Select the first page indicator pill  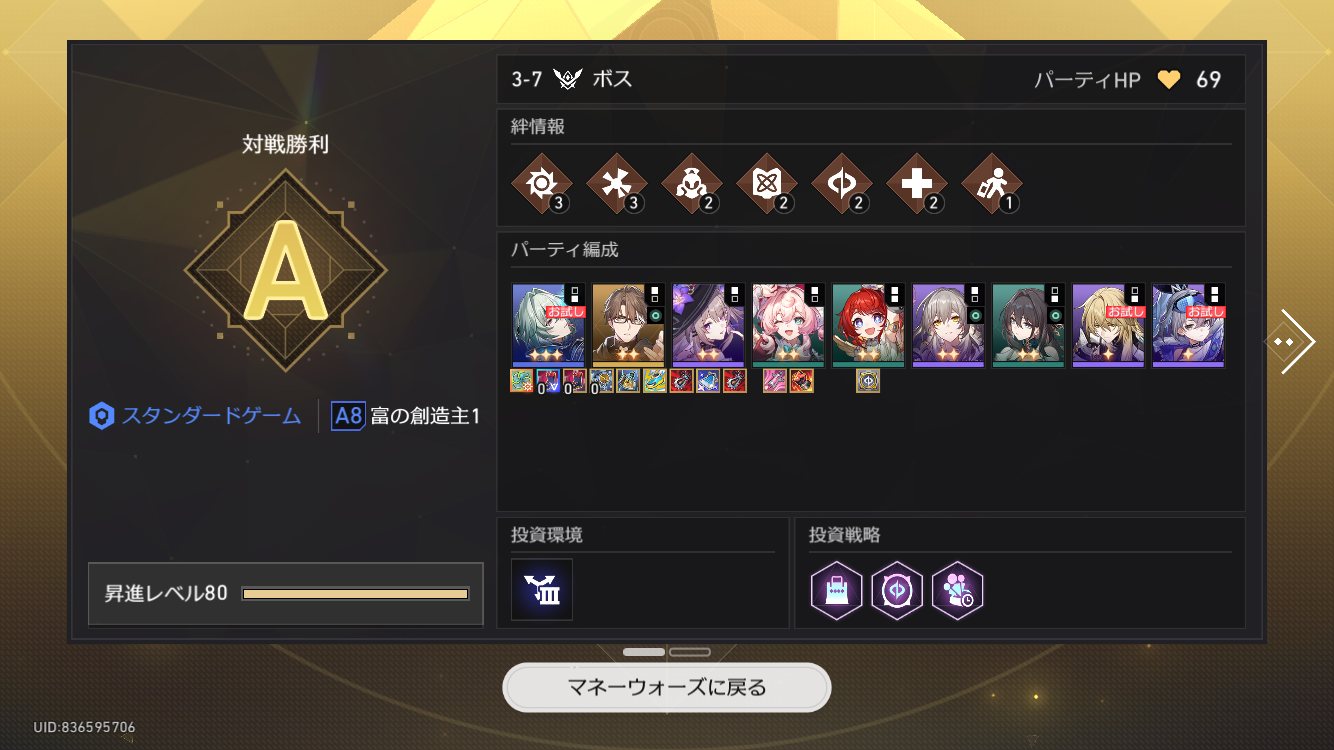point(644,652)
